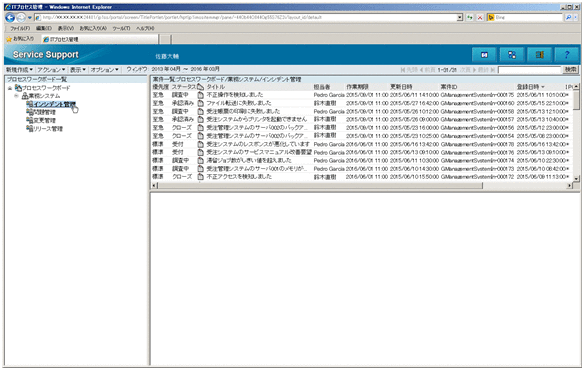Viewport: 585px width, 371px height.
Task: Open the アクション dropdown menu
Action: [x=51, y=69]
